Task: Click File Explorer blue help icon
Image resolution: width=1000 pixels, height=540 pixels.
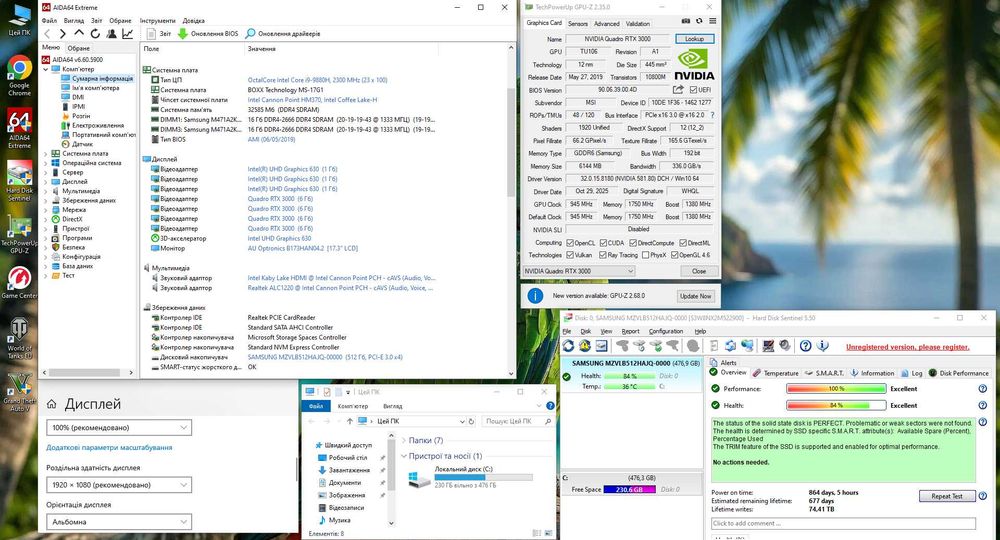Action: click(x=550, y=405)
